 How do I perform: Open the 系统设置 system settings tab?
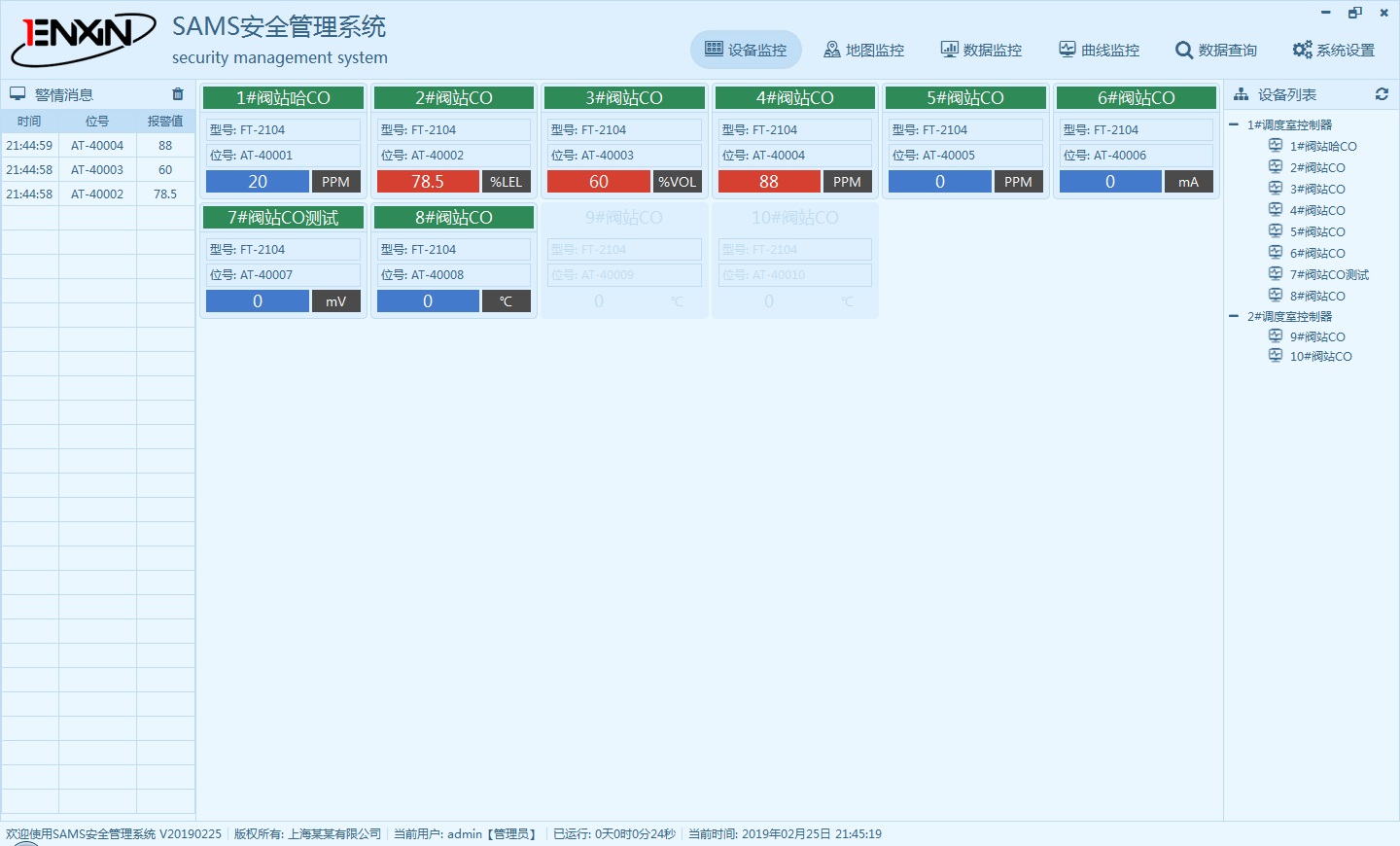point(1333,50)
